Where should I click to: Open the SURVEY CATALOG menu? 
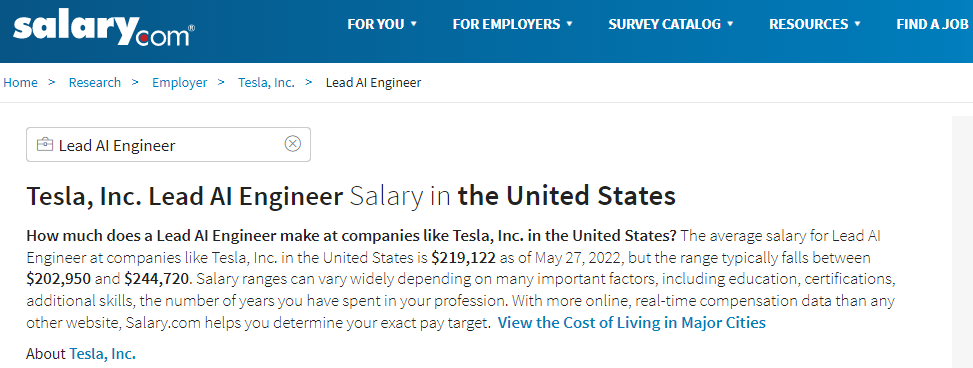tap(665, 24)
